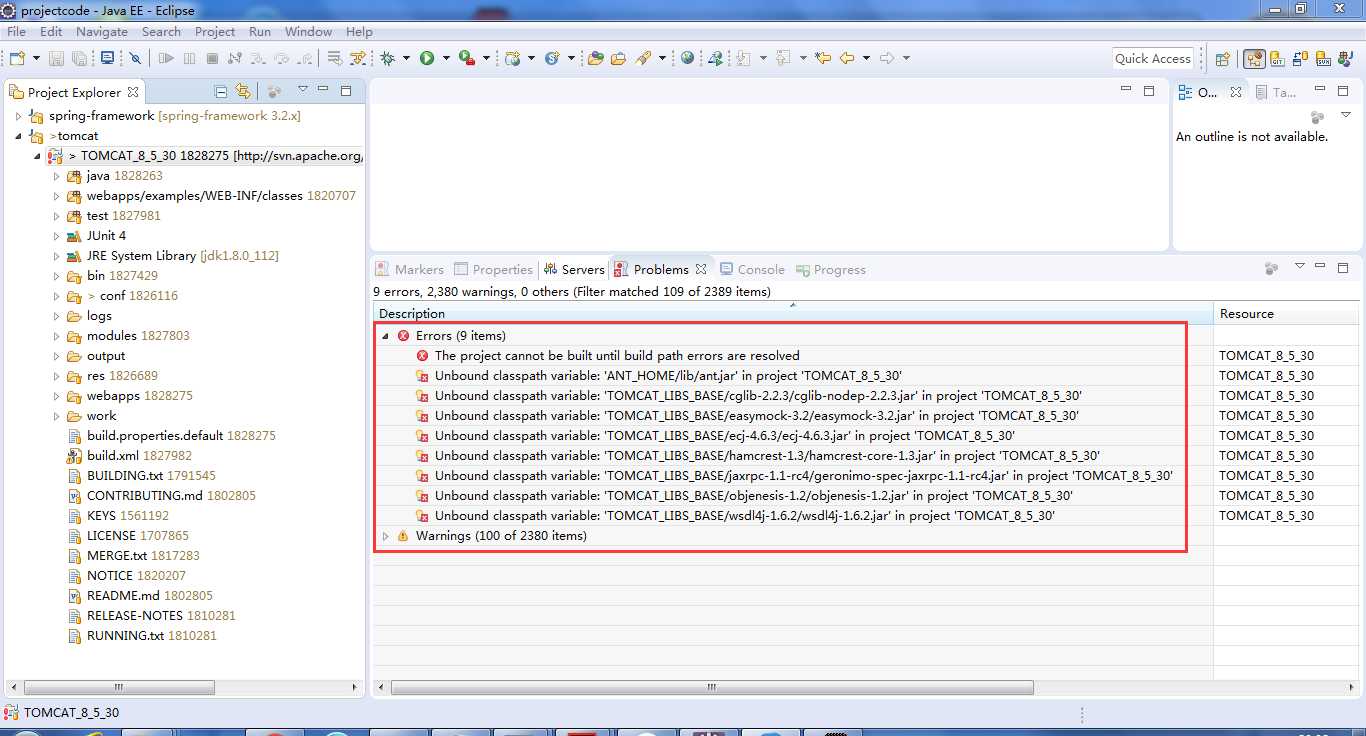Open the Run configurations dropdown arrow
The height and width of the screenshot is (736, 1366).
point(446,58)
